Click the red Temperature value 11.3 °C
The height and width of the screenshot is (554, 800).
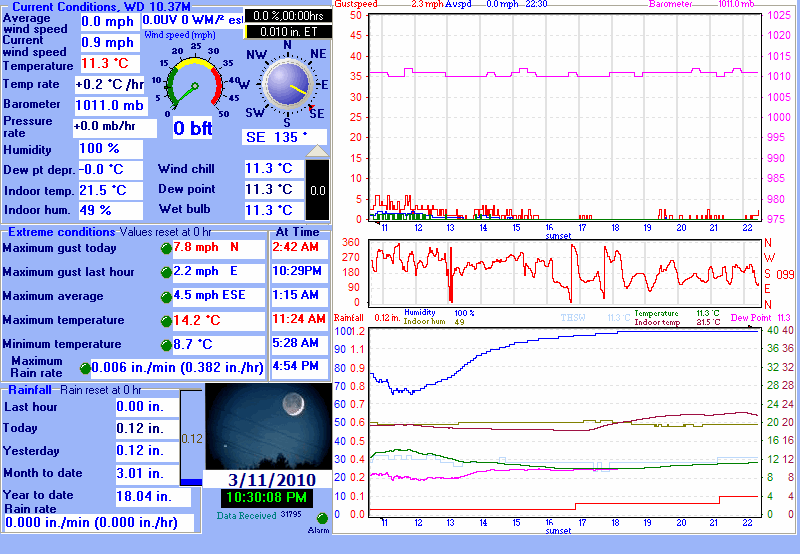point(110,64)
